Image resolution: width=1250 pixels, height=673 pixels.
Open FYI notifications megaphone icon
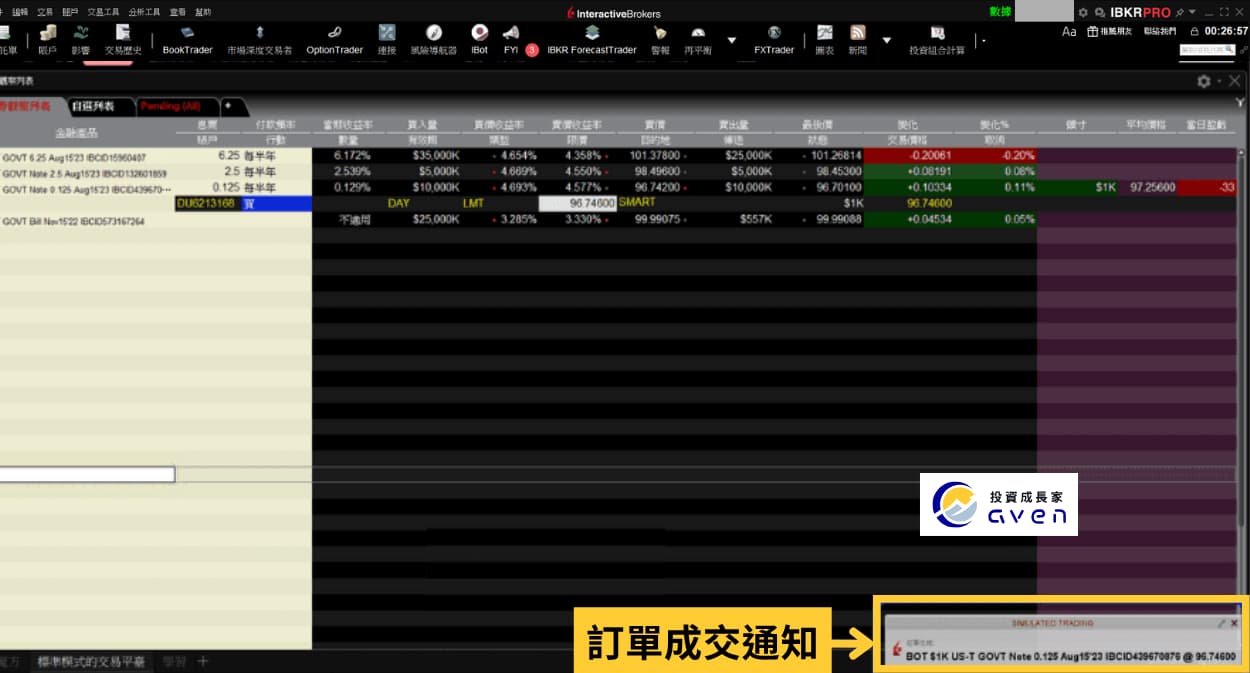click(511, 39)
